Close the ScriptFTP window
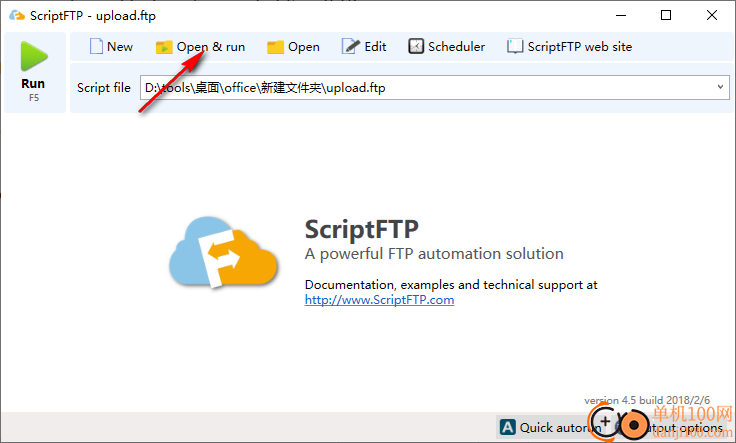 (x=712, y=15)
